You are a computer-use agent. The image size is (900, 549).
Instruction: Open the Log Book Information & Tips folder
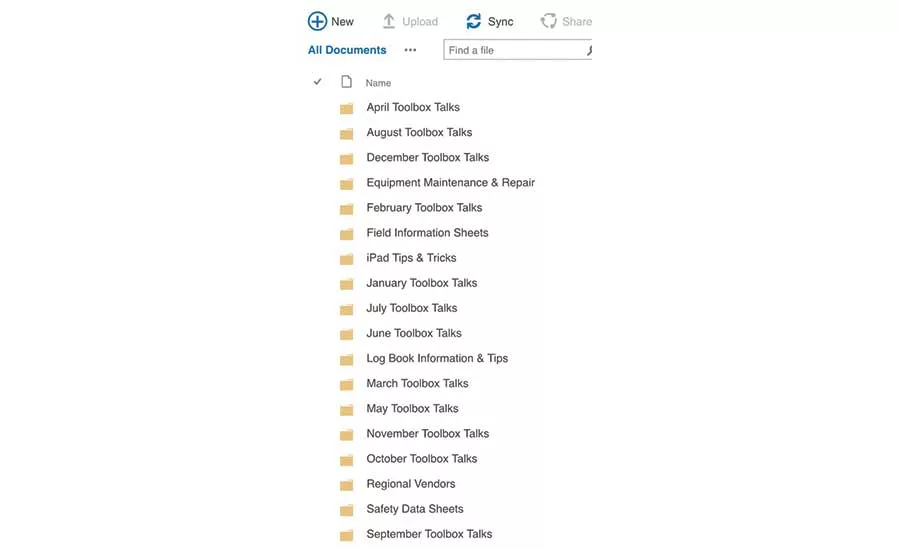437,358
